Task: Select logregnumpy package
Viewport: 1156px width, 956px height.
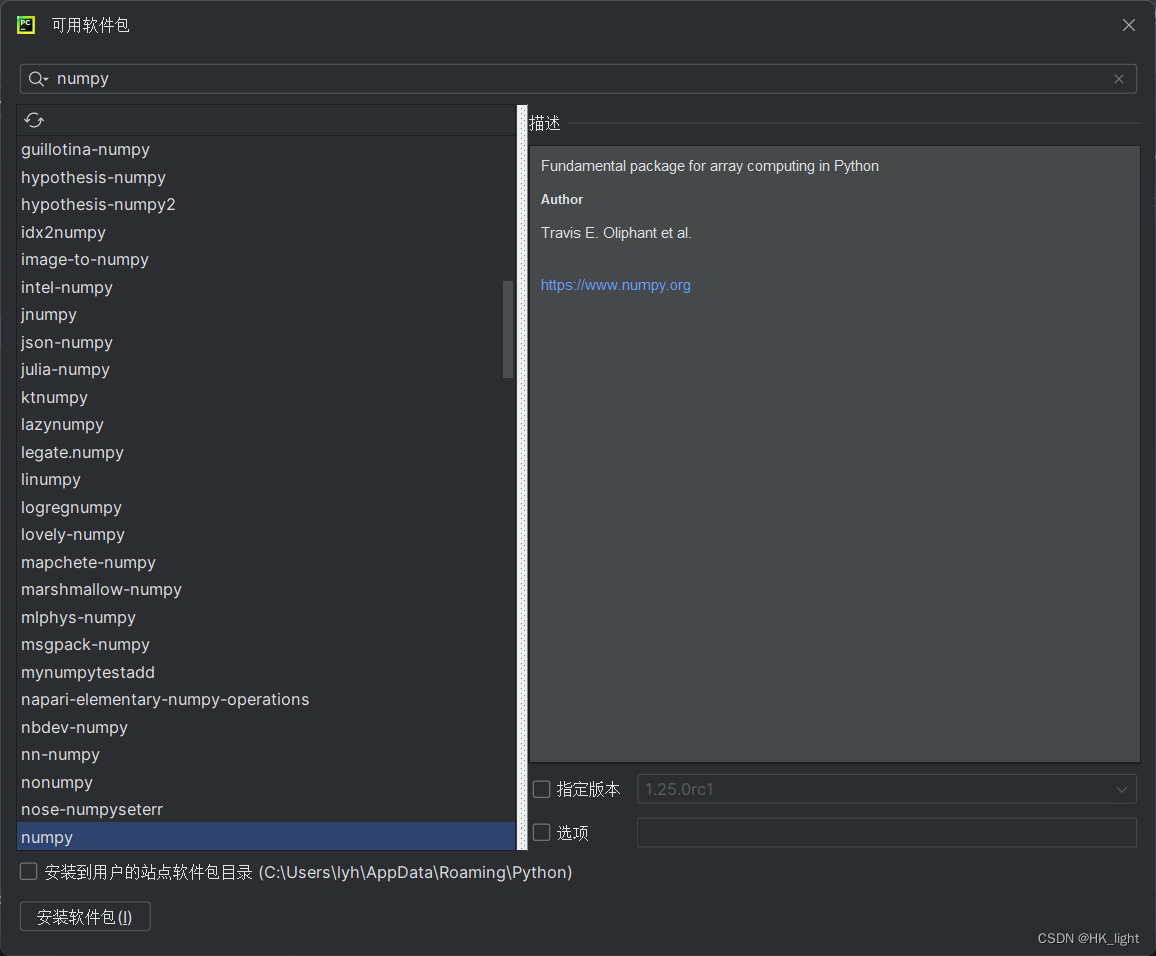Action: pos(266,508)
